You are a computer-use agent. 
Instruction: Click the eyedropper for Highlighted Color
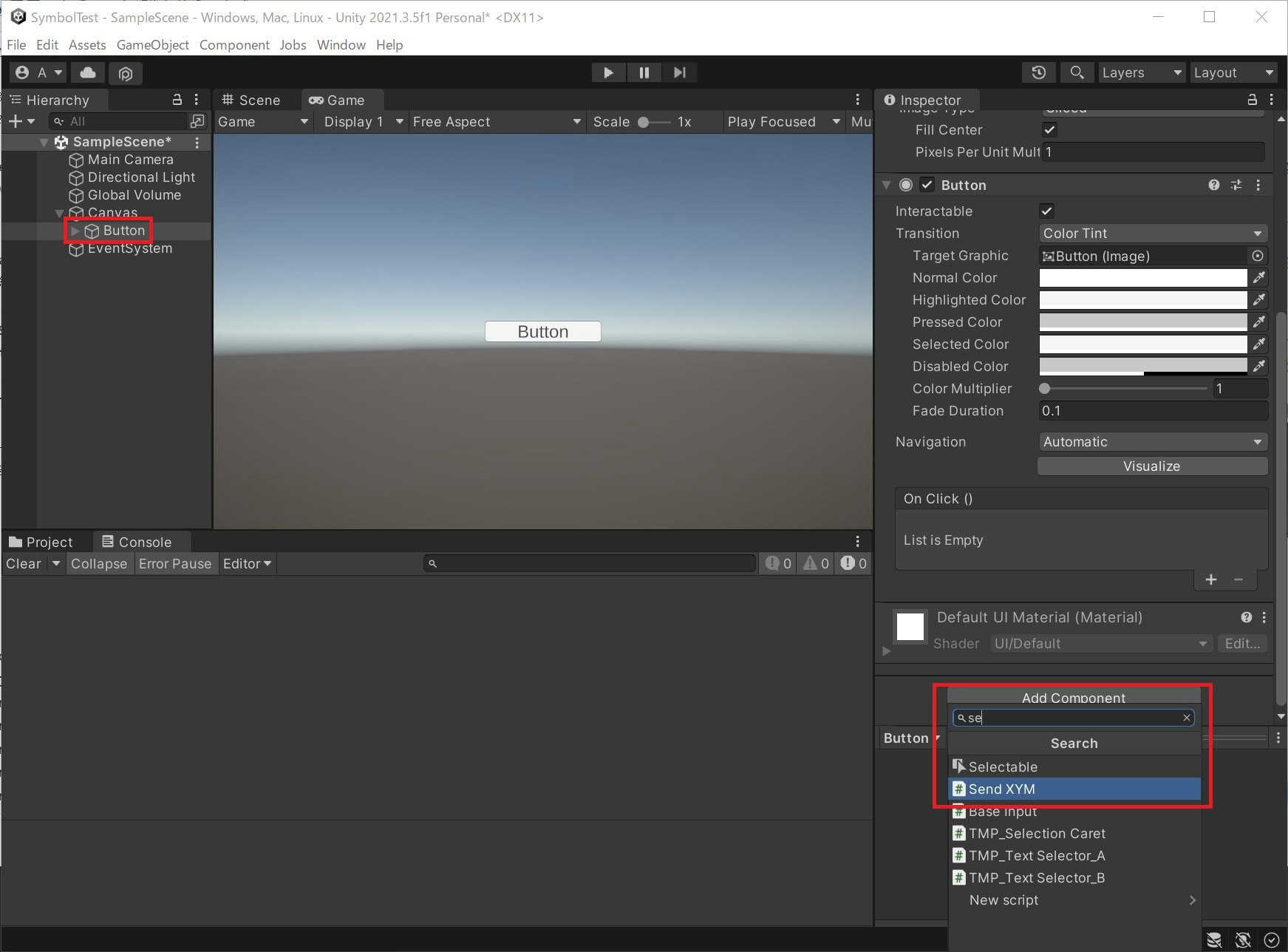(x=1258, y=300)
